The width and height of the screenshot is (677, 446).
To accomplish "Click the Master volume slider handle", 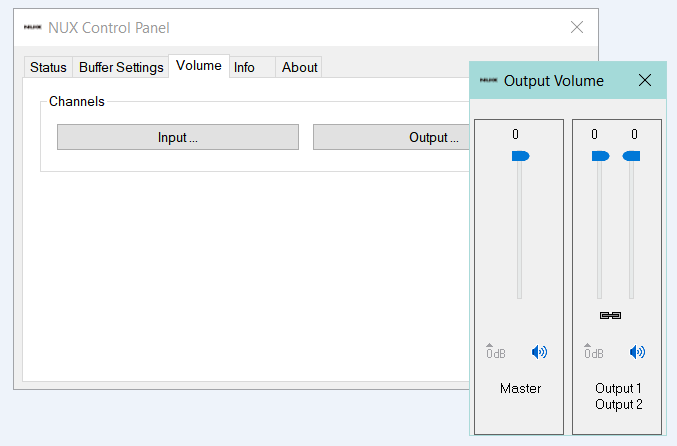I will tap(520, 156).
